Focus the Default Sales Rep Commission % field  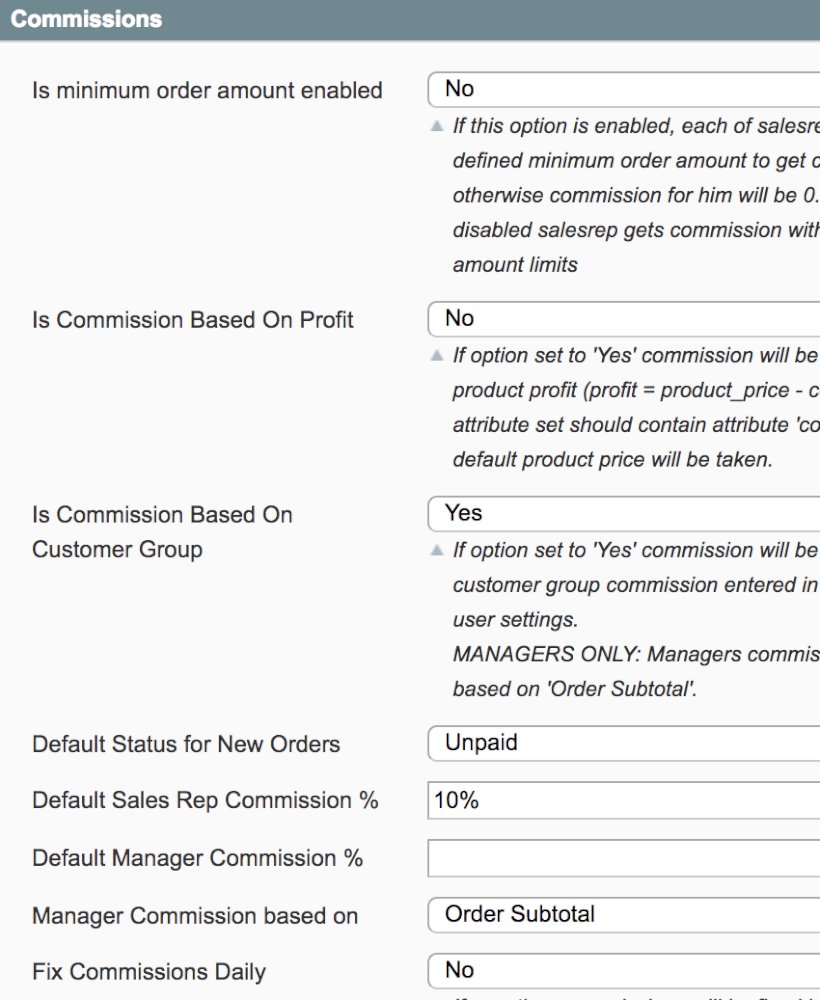point(623,800)
